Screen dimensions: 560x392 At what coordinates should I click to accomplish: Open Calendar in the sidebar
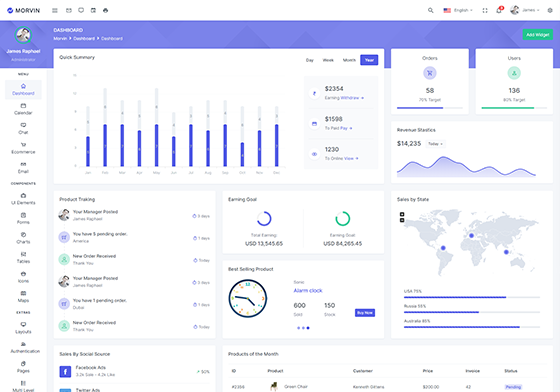coord(23,109)
